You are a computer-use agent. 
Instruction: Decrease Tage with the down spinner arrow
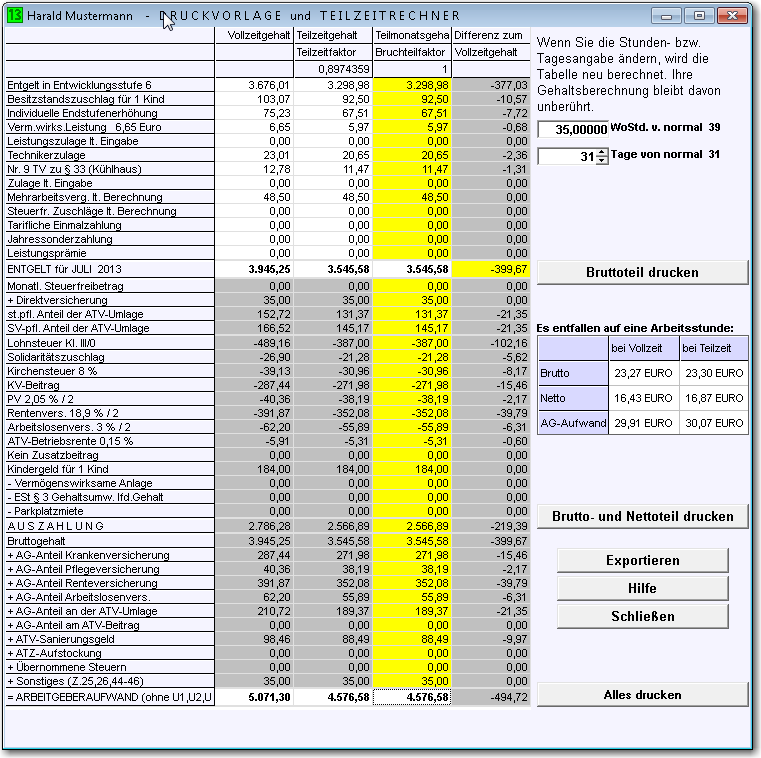(602, 161)
